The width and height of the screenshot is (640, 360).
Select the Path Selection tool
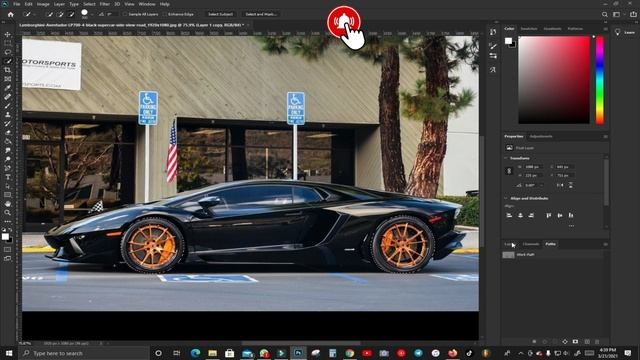7,186
